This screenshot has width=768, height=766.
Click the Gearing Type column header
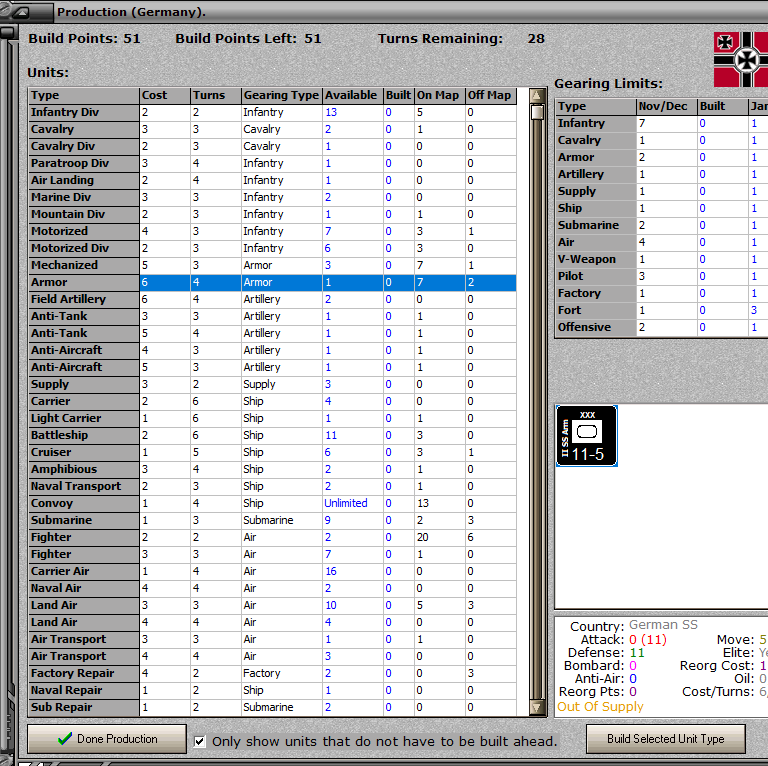tap(282, 95)
